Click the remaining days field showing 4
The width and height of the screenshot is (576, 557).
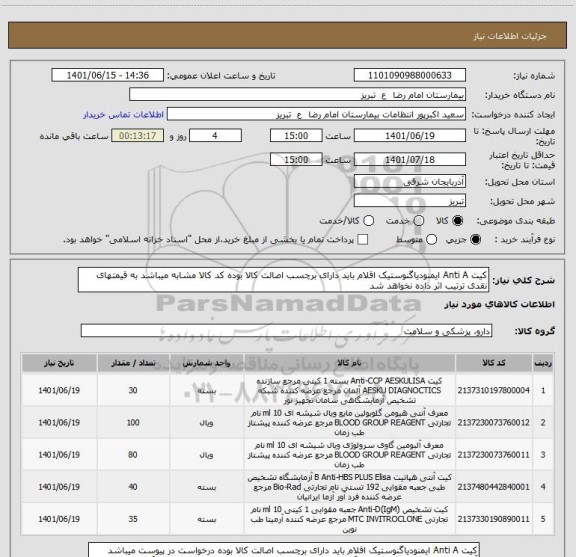point(215,136)
